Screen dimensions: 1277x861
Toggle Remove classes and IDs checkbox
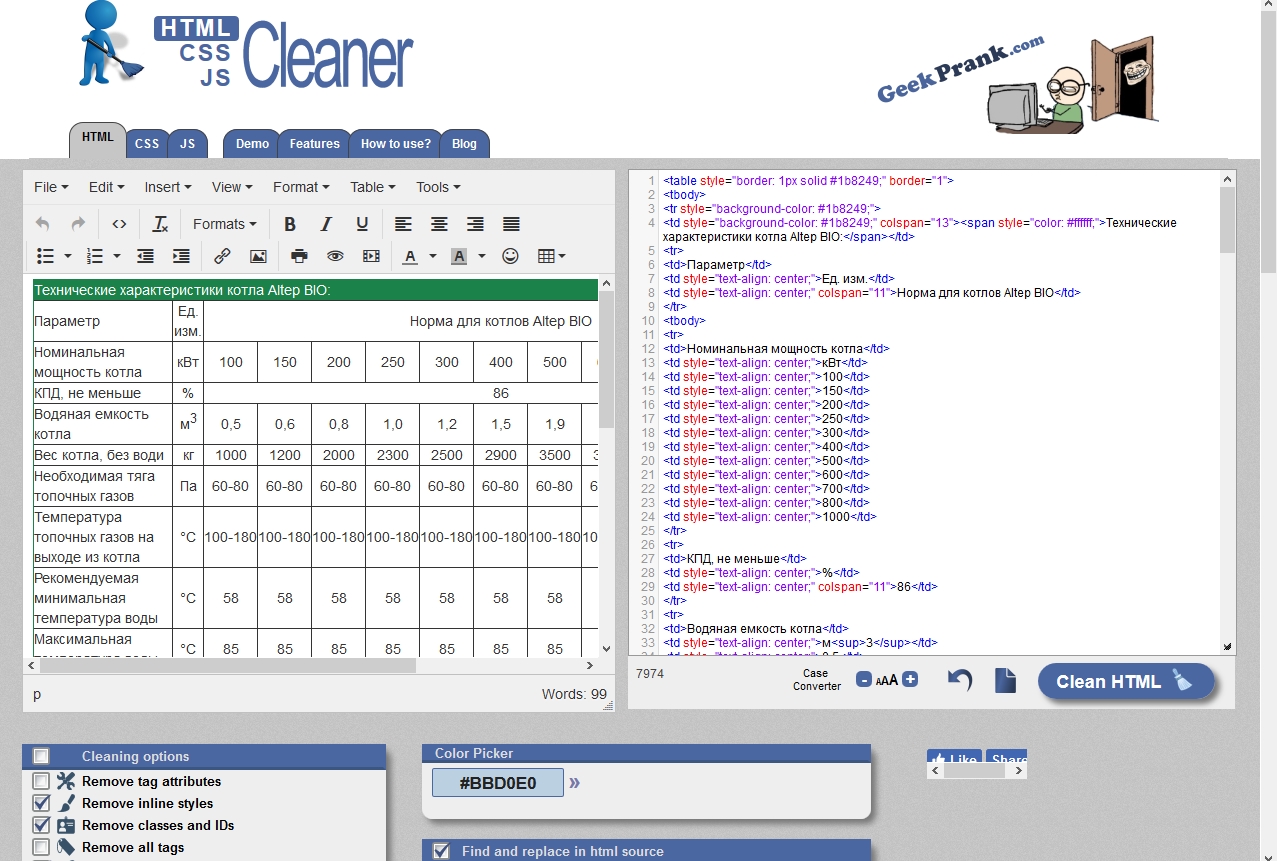41,825
